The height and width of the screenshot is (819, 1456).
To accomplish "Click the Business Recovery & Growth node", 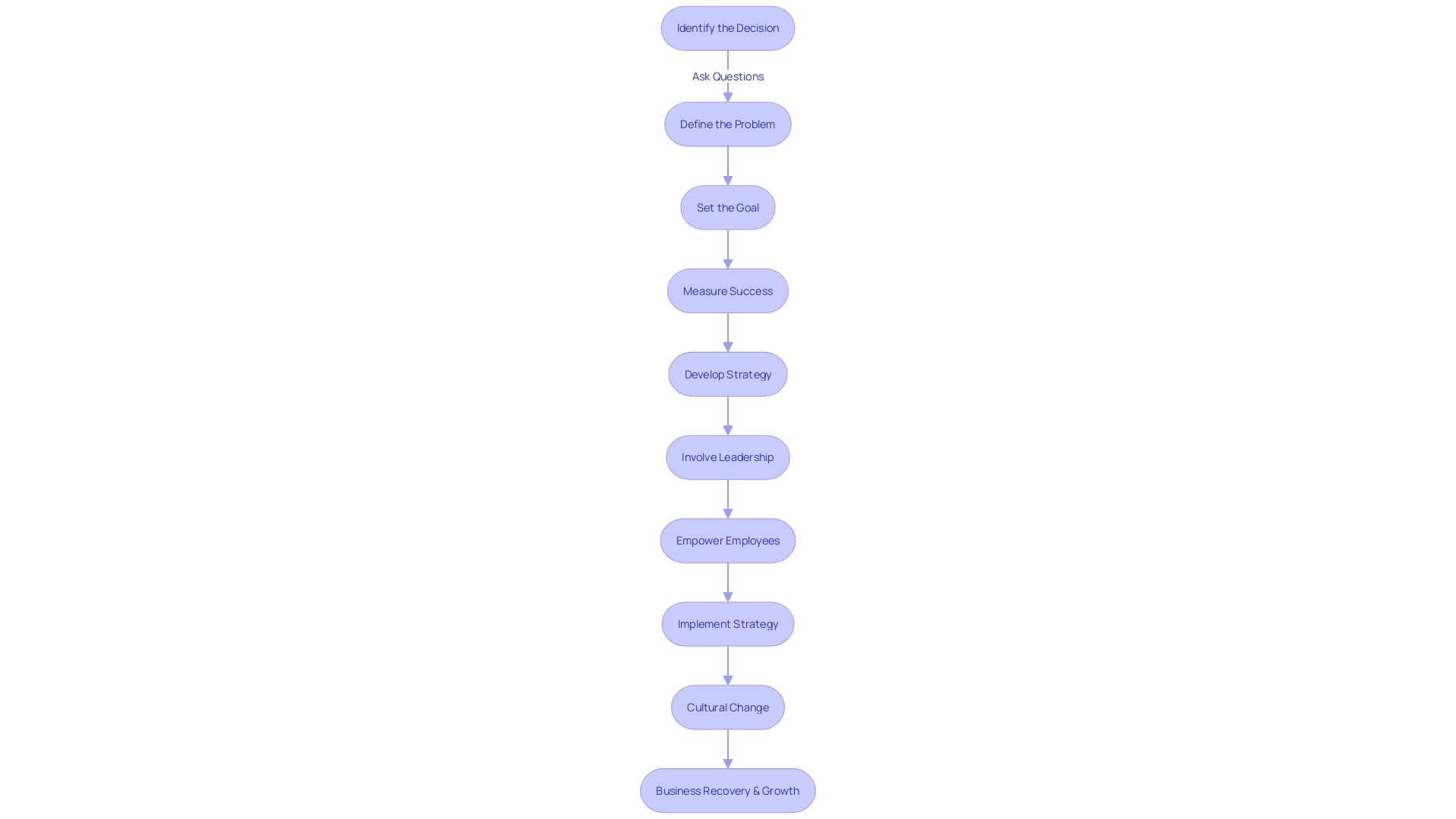I will click(x=727, y=790).
